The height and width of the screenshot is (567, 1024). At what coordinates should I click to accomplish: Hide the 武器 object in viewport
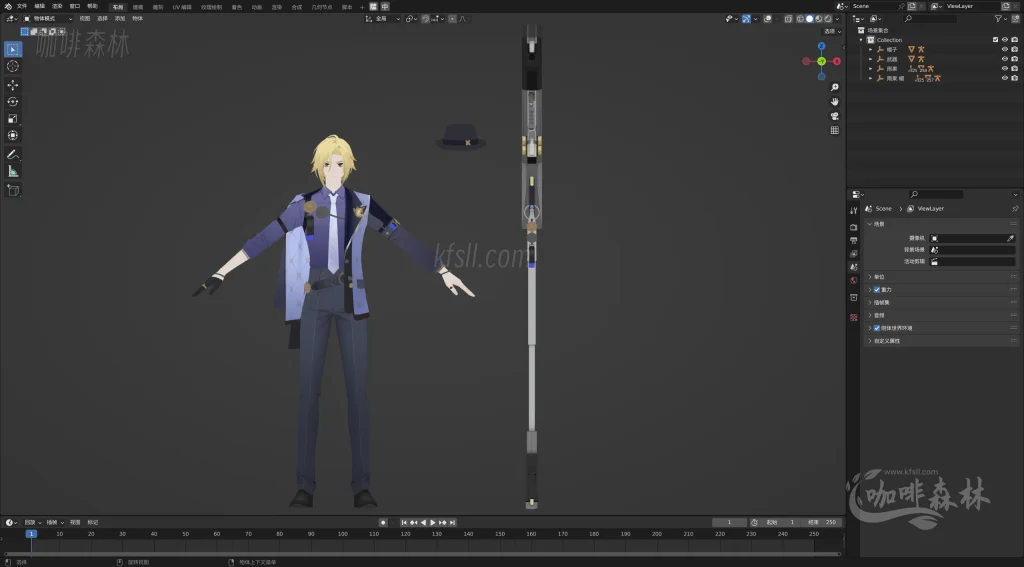coord(1004,59)
